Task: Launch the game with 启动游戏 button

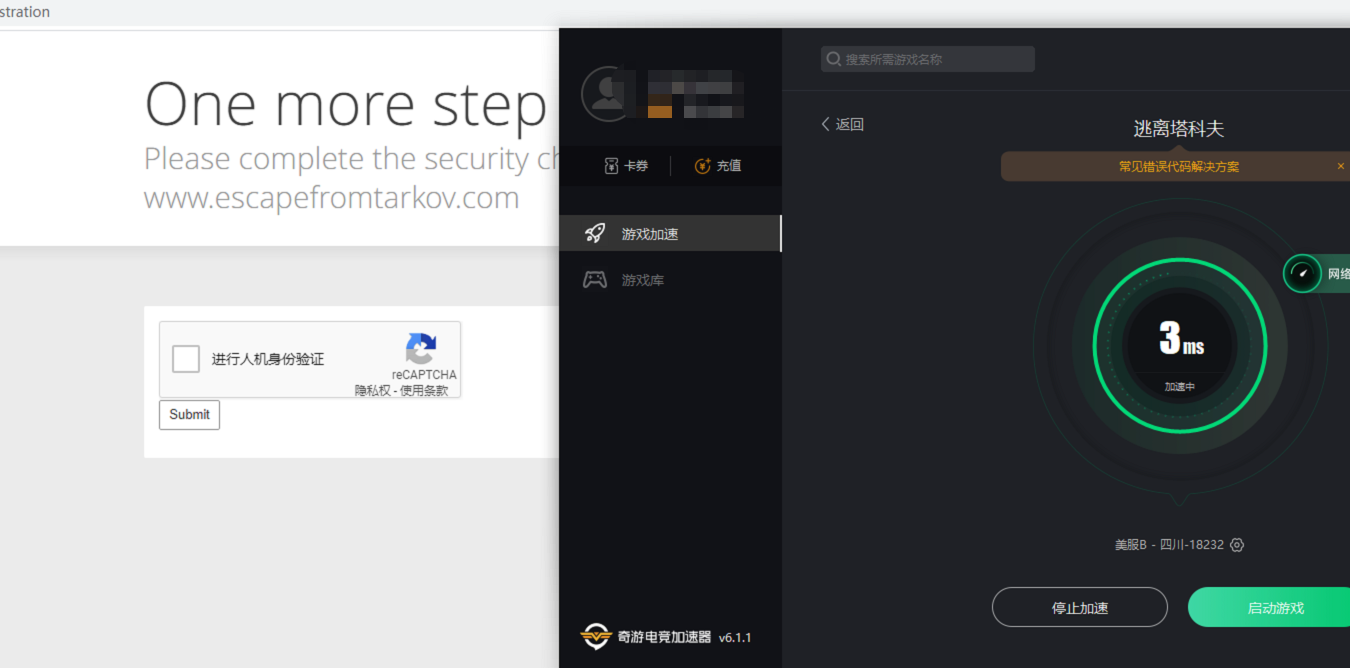Action: (x=1270, y=607)
